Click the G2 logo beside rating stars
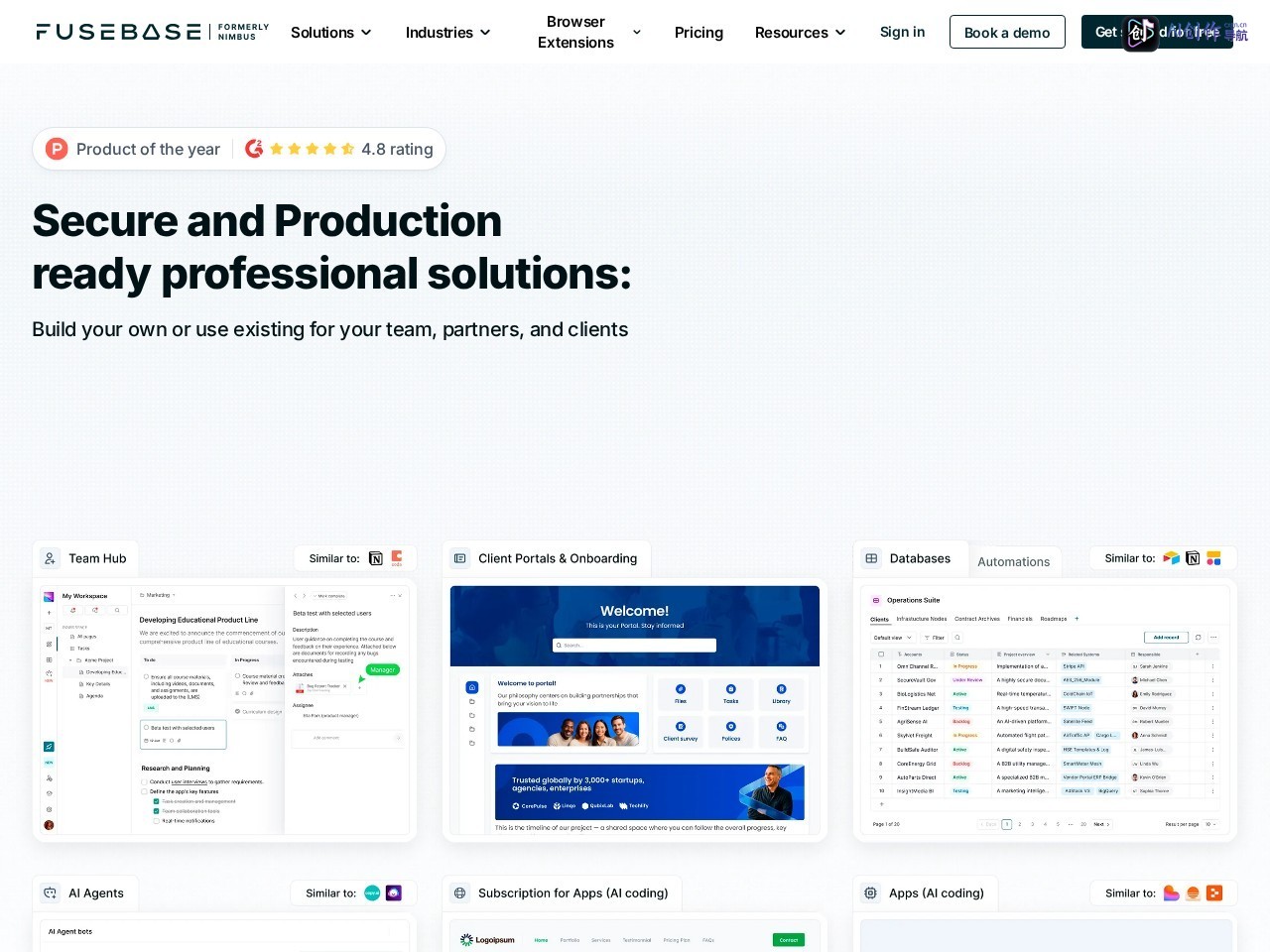Image resolution: width=1270 pixels, height=952 pixels. 254,149
